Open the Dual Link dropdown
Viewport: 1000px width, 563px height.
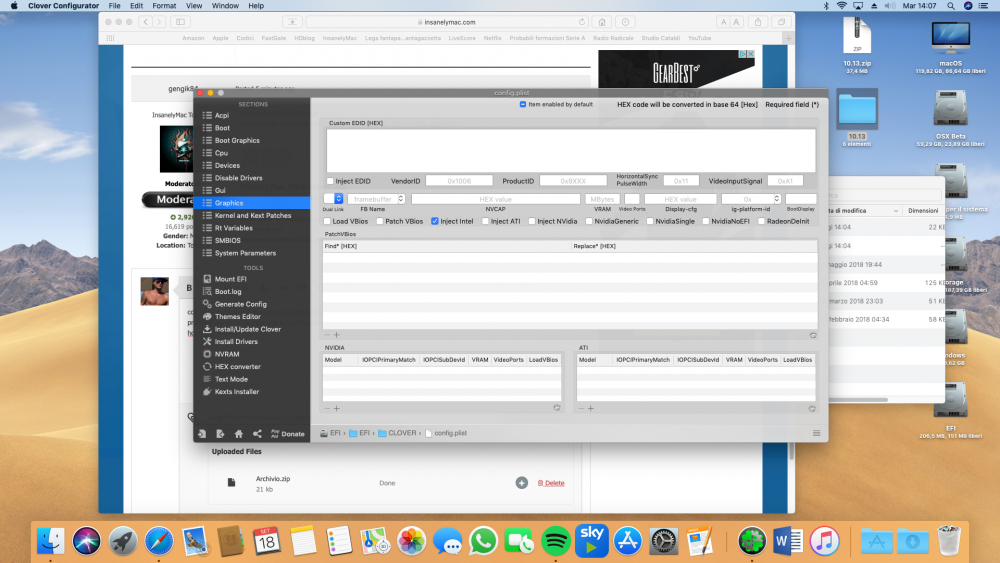[x=334, y=199]
